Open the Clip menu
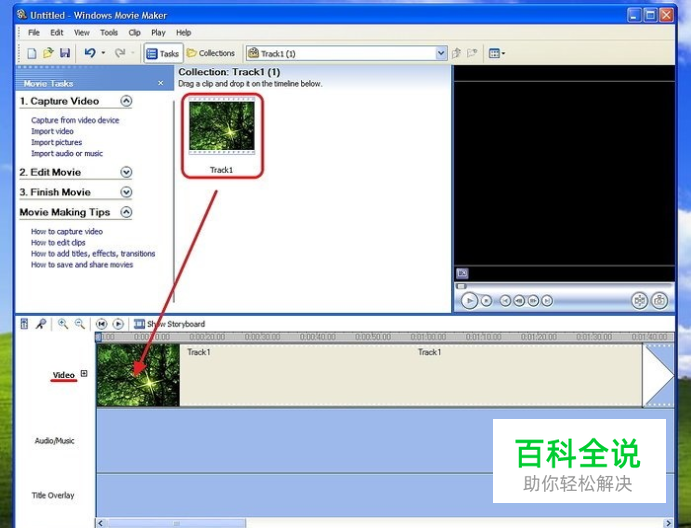Viewport: 691px width, 528px height. (x=134, y=33)
